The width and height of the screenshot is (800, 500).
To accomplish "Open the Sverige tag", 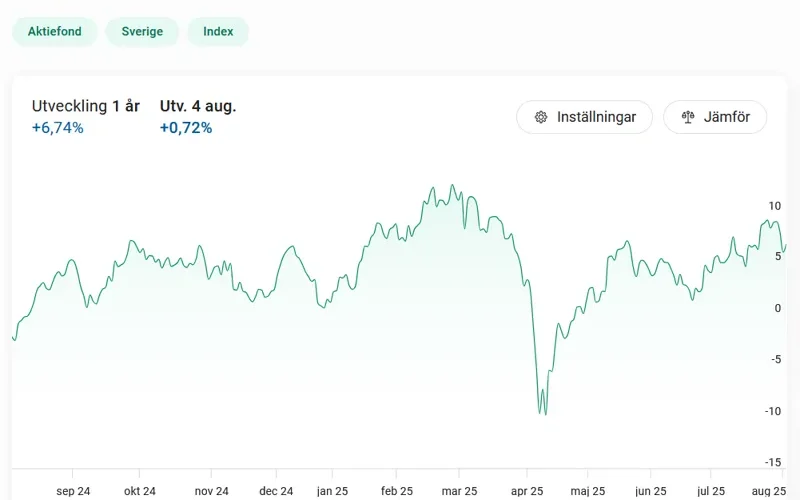I will (x=142, y=31).
